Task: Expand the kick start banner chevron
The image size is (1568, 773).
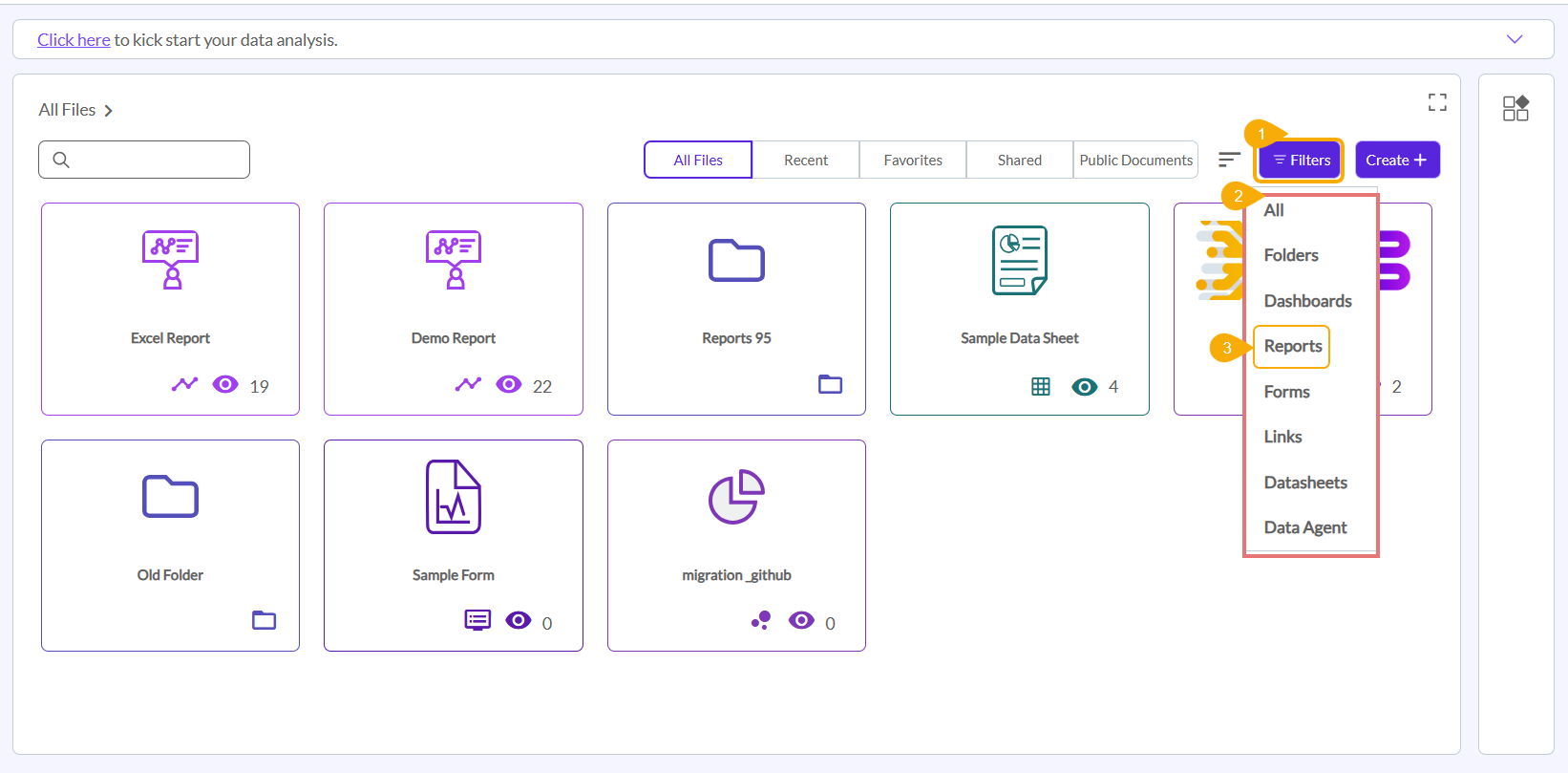Action: click(1514, 39)
